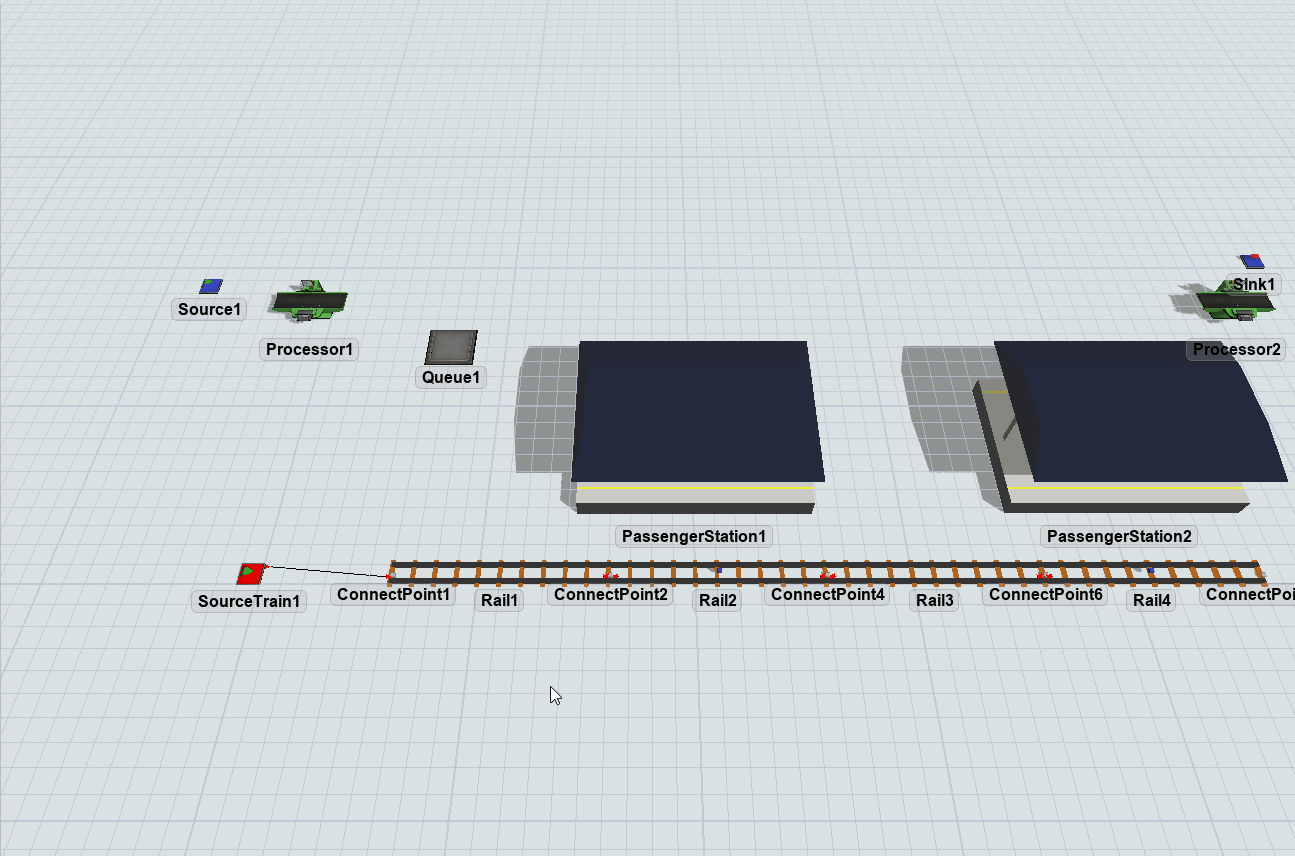Select the ConnectPoint4 label
The height and width of the screenshot is (856, 1295).
(827, 595)
